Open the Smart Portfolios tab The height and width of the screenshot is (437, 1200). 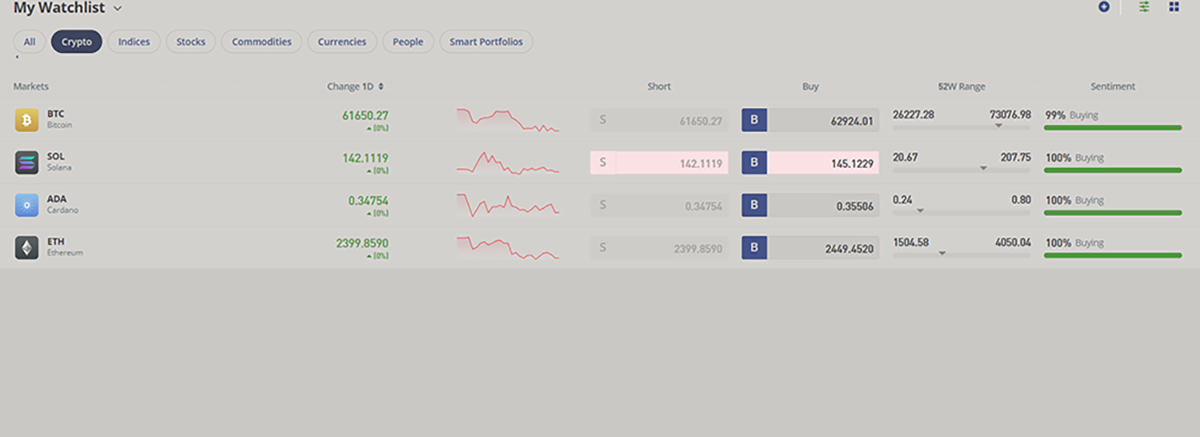[x=486, y=42]
